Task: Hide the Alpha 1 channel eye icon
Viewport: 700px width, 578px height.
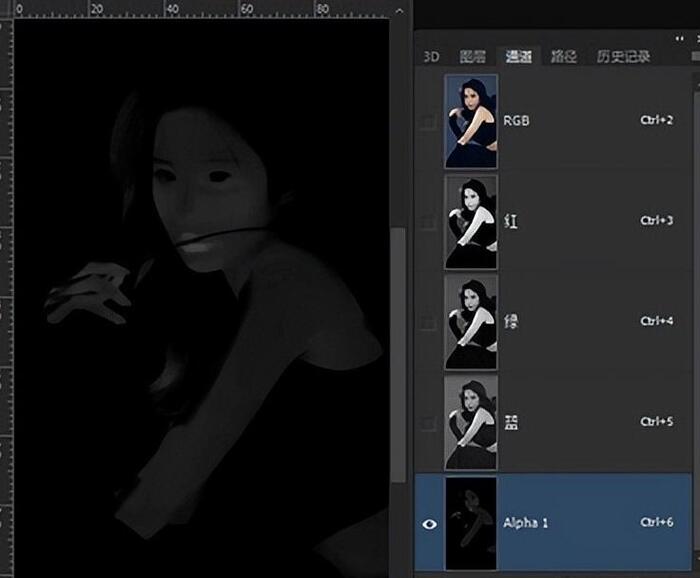Action: [429, 524]
